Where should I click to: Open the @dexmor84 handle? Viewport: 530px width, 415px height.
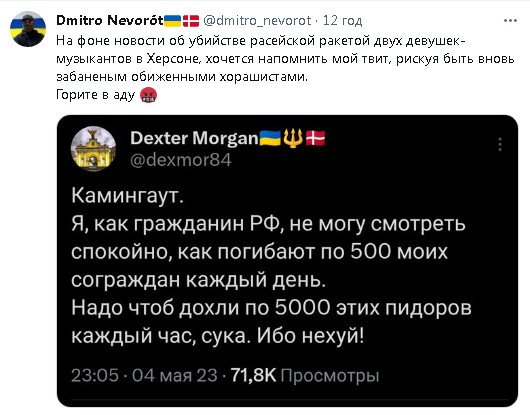coord(181,160)
